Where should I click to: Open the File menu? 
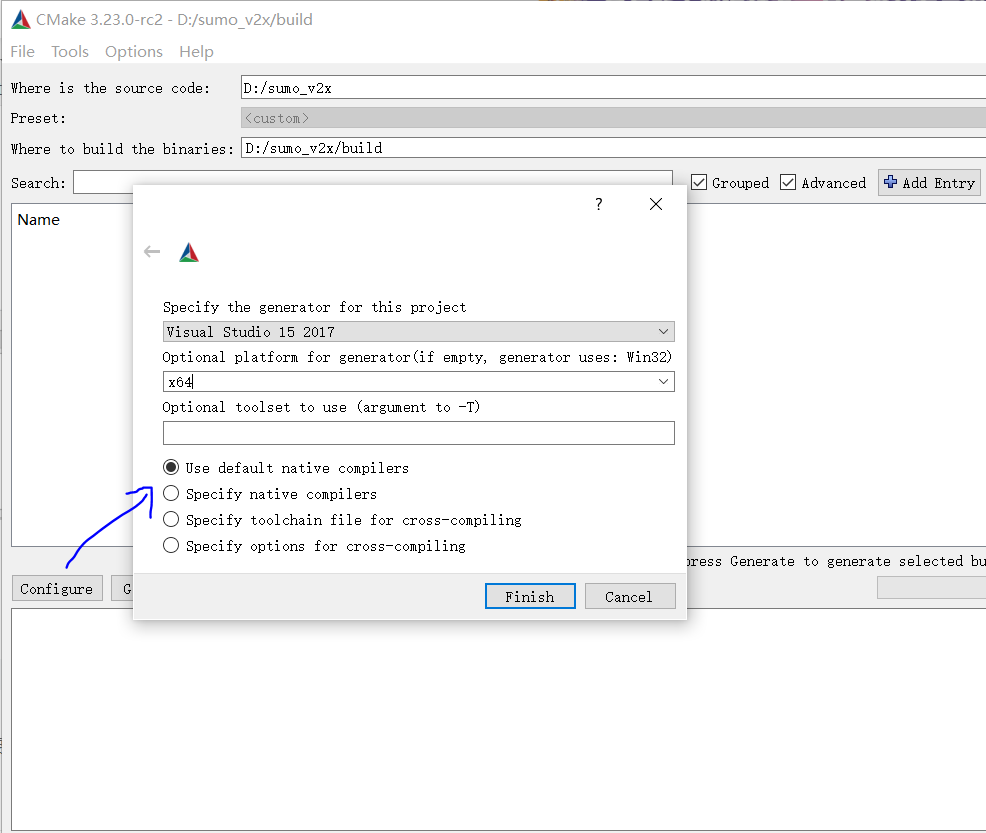[23, 52]
